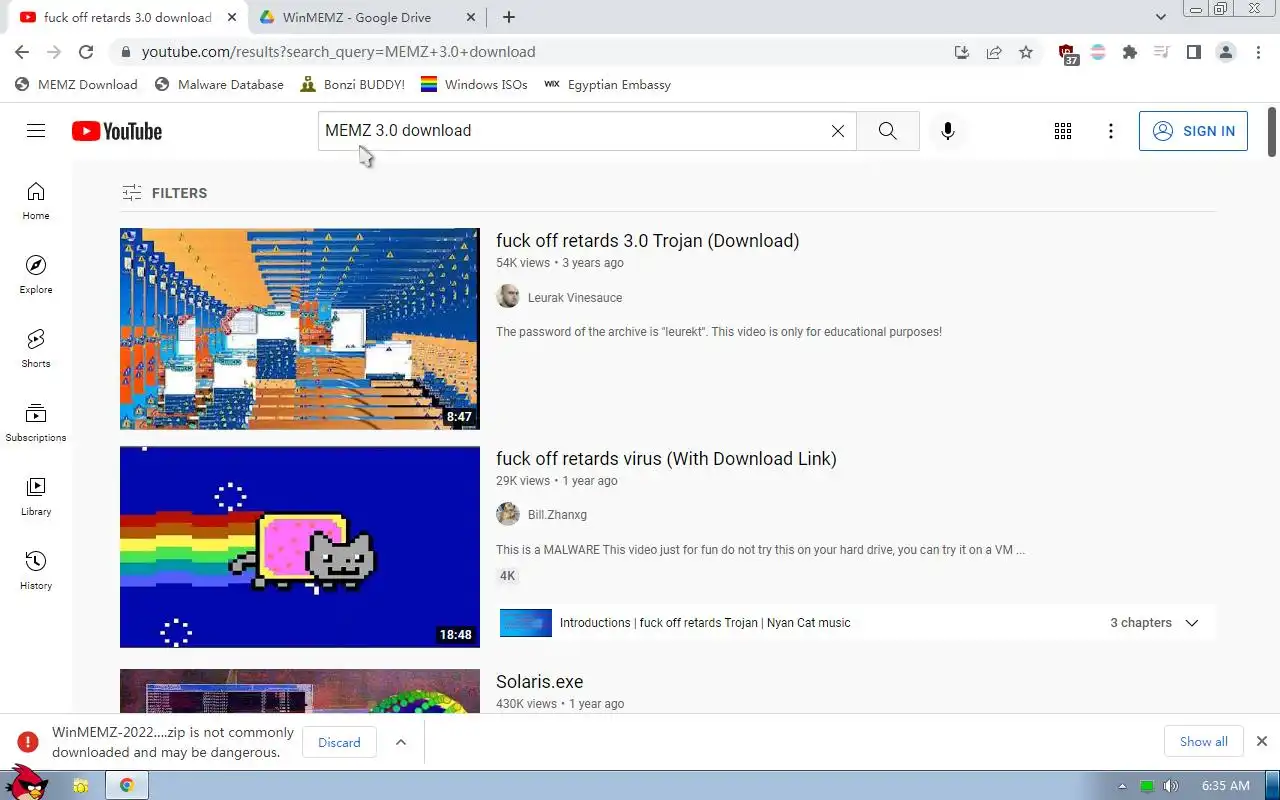Open Library in the sidebar
Viewport: 1280px width, 800px height.
(36, 496)
